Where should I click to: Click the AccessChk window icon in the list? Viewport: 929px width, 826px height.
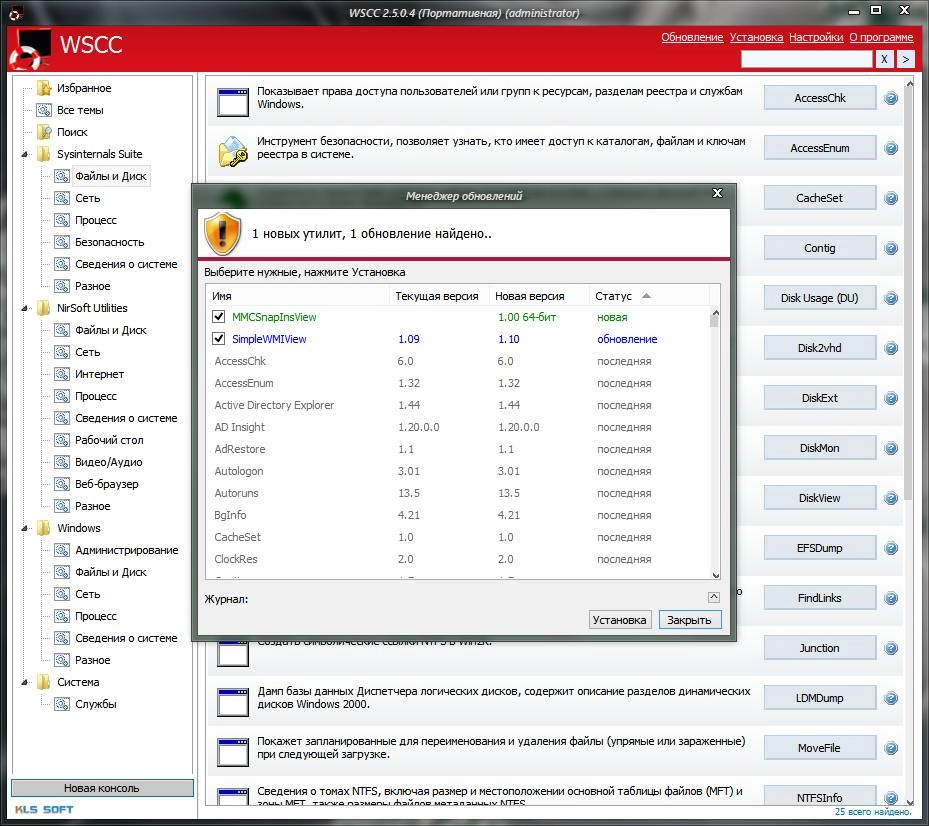pos(233,102)
